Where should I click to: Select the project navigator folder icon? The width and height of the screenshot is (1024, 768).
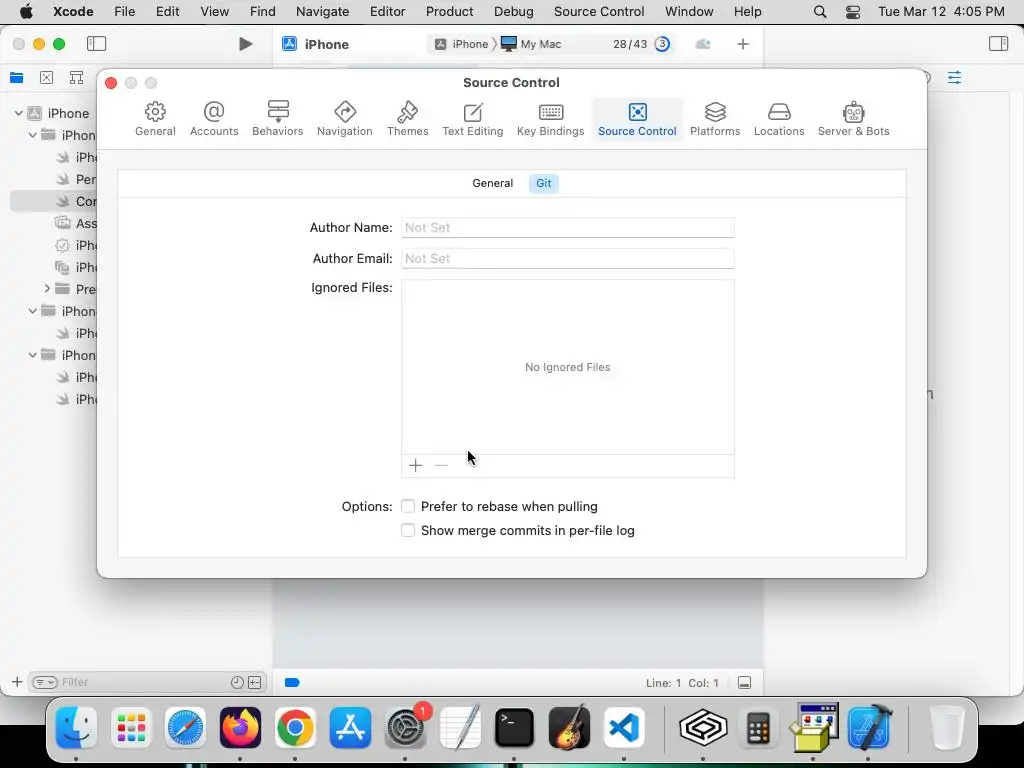(17, 78)
